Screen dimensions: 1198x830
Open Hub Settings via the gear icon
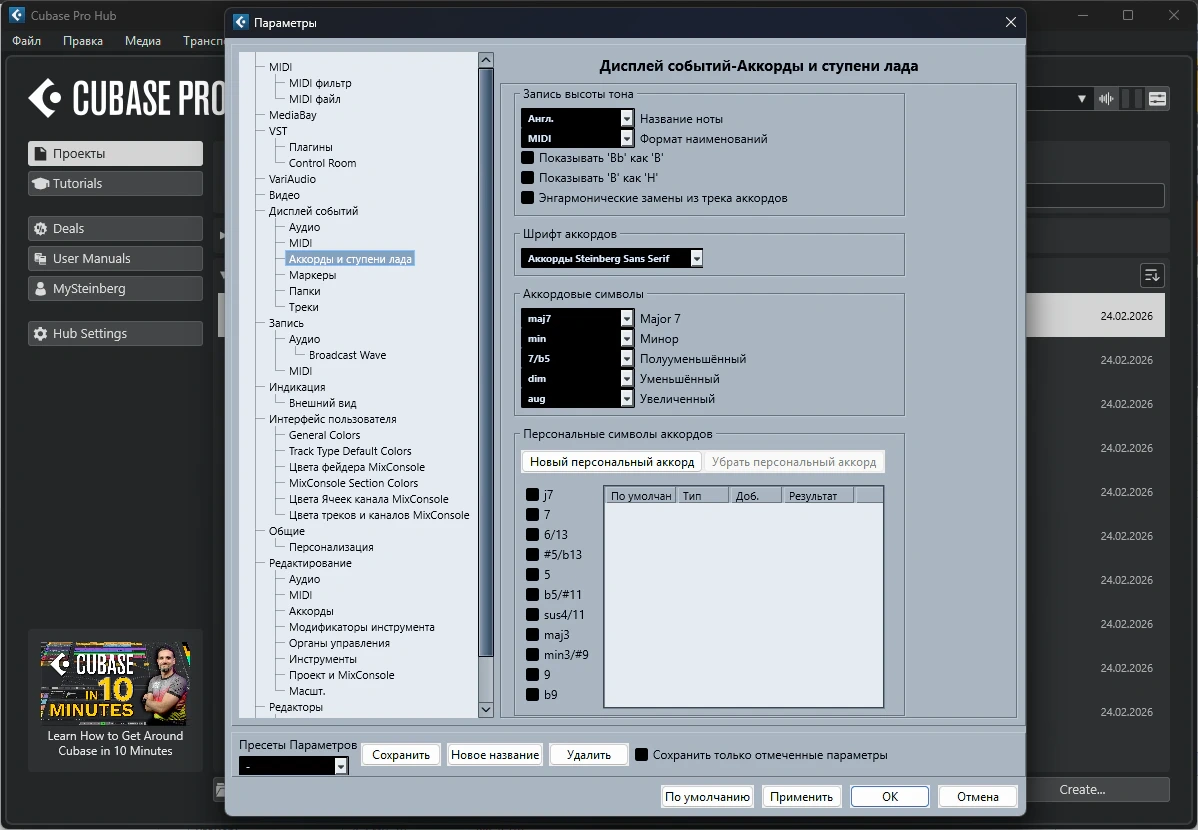point(41,334)
